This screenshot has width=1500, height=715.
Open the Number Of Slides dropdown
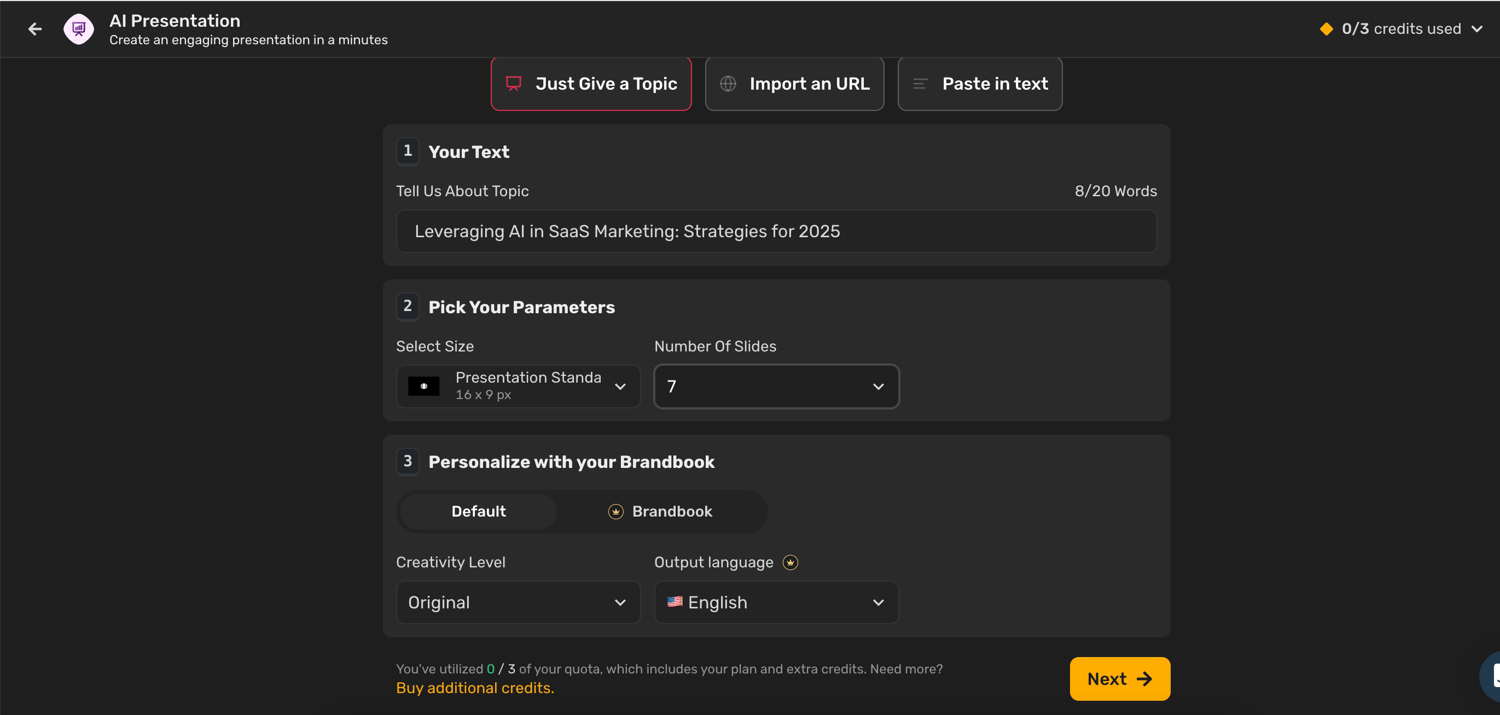pyautogui.click(x=776, y=386)
